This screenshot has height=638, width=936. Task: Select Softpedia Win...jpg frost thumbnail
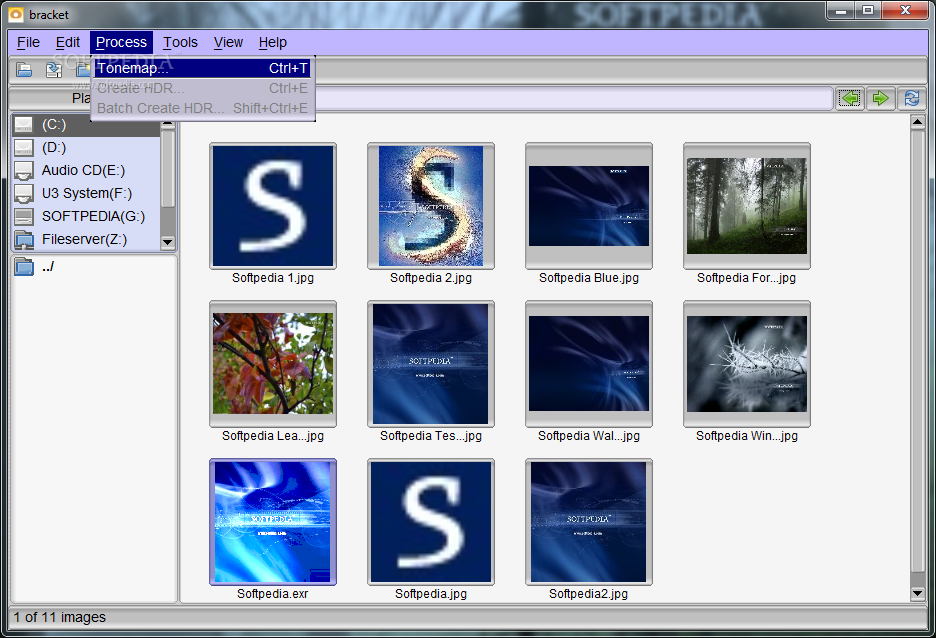pos(747,364)
